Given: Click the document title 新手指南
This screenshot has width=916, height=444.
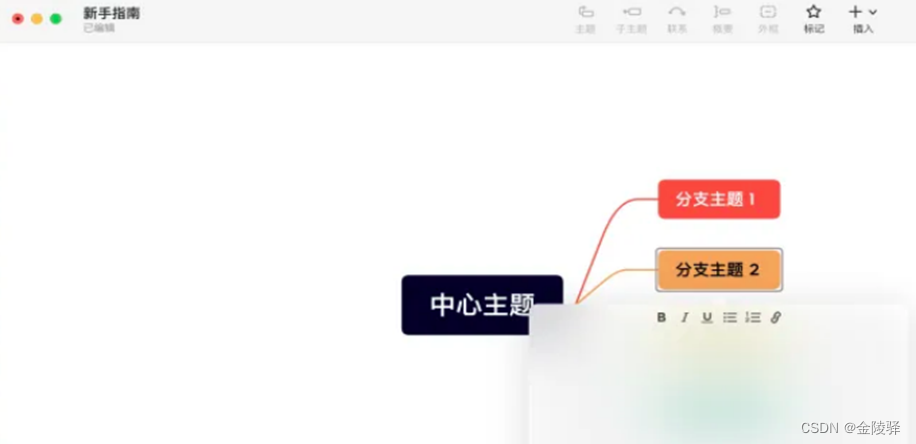Looking at the screenshot, I should 112,13.
